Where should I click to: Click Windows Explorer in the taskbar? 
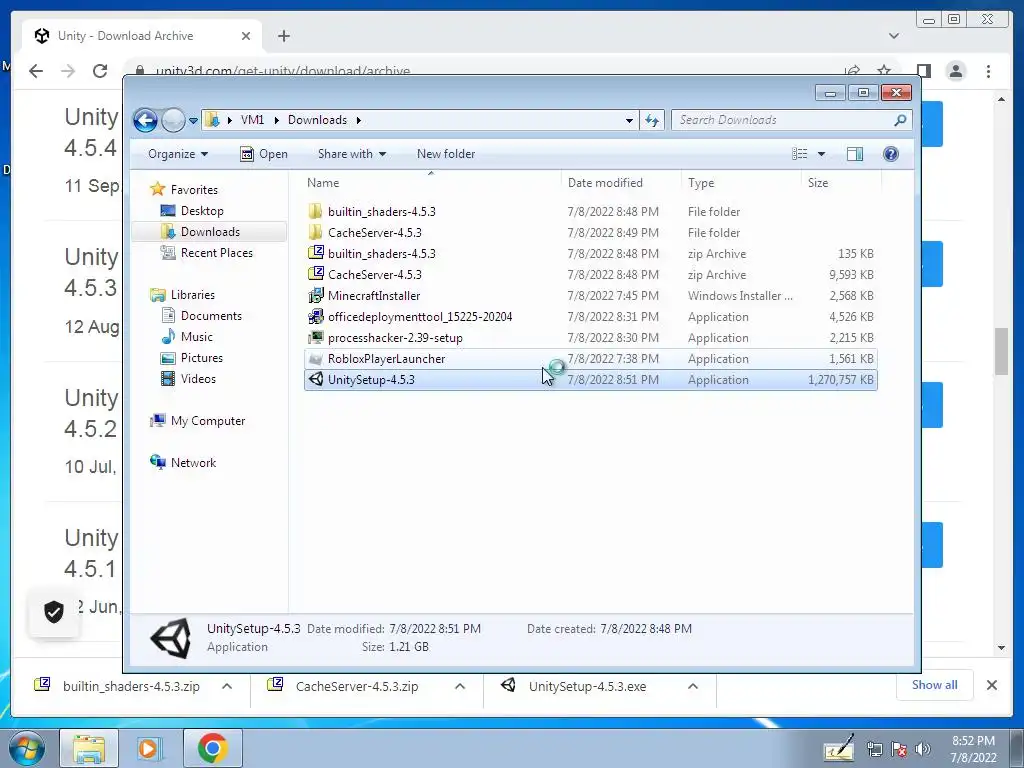[89, 748]
